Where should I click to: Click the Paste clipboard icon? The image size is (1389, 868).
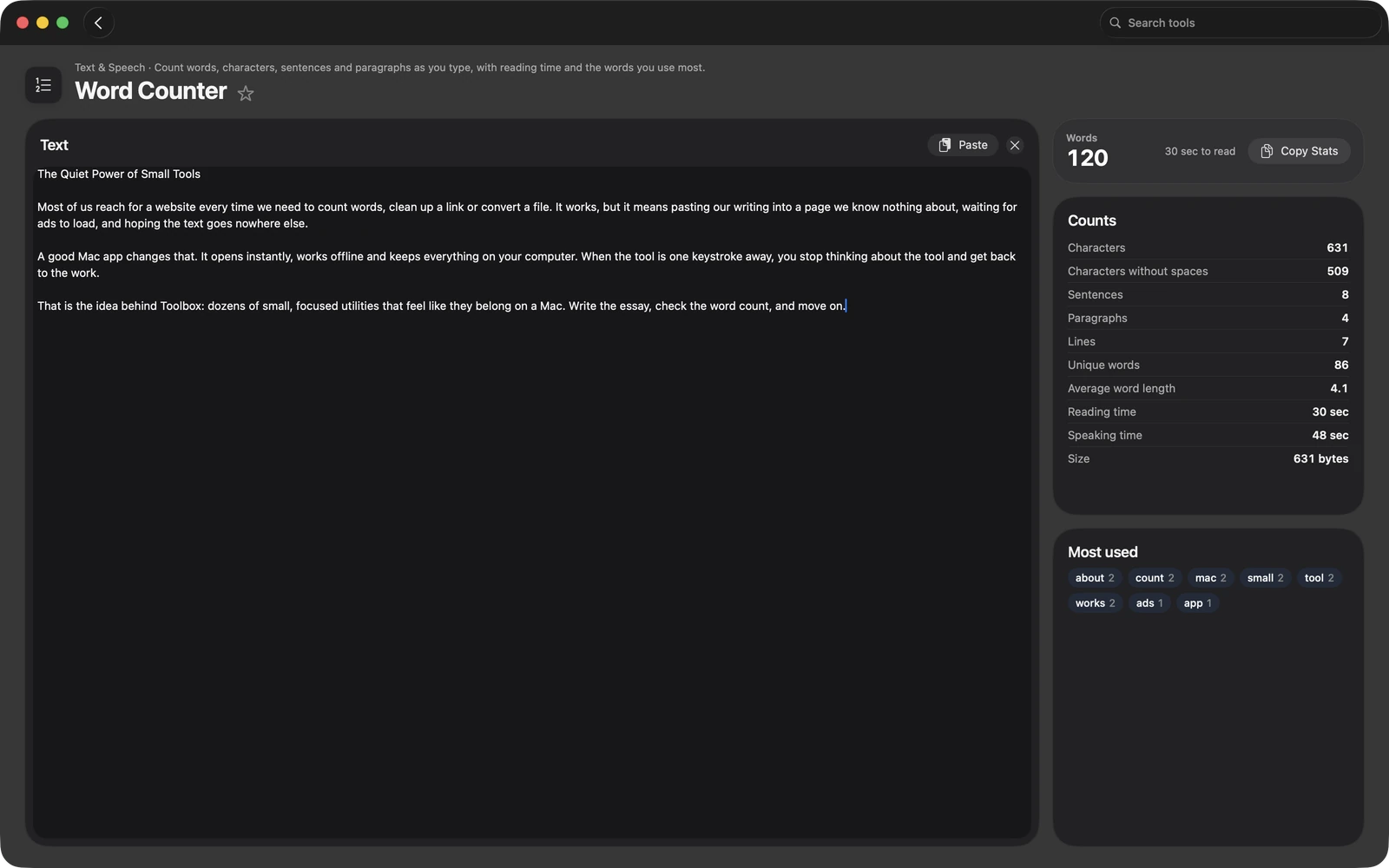[945, 145]
